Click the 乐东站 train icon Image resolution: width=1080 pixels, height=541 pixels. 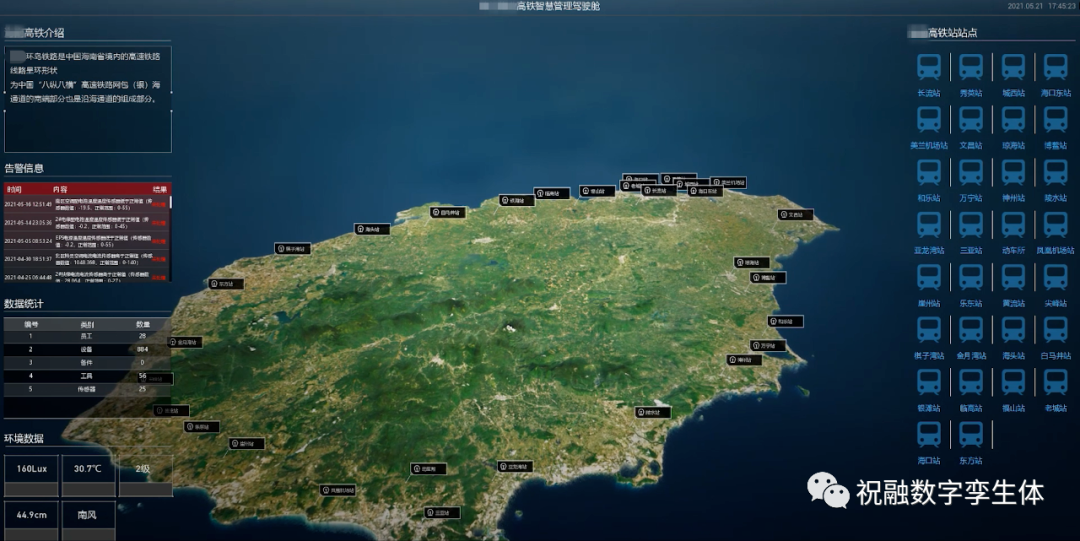coord(970,278)
